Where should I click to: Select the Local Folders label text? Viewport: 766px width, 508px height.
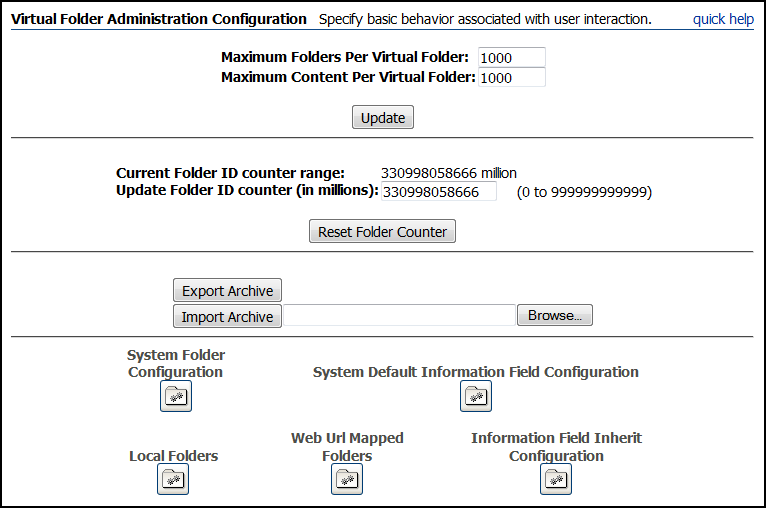click(173, 456)
